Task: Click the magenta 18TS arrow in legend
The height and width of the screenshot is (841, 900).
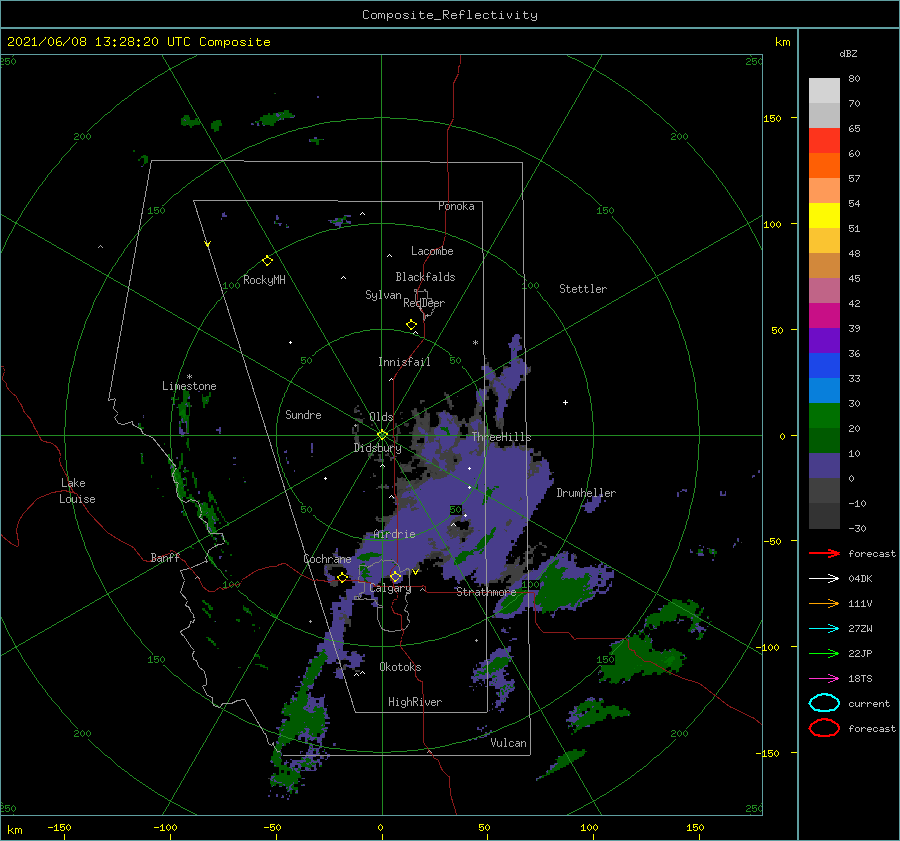Action: (824, 679)
